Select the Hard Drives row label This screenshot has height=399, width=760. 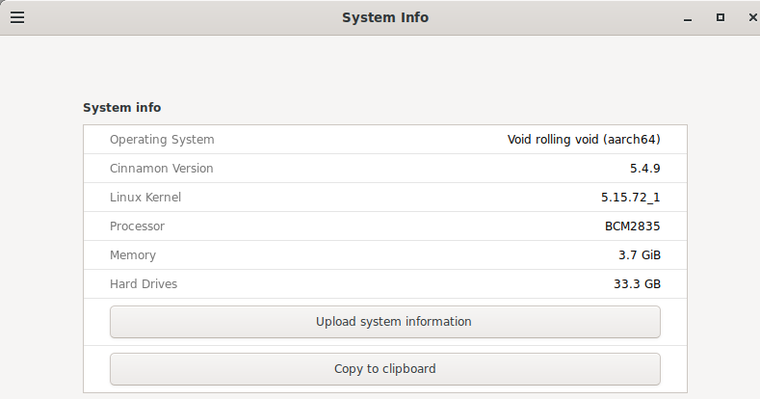143,284
